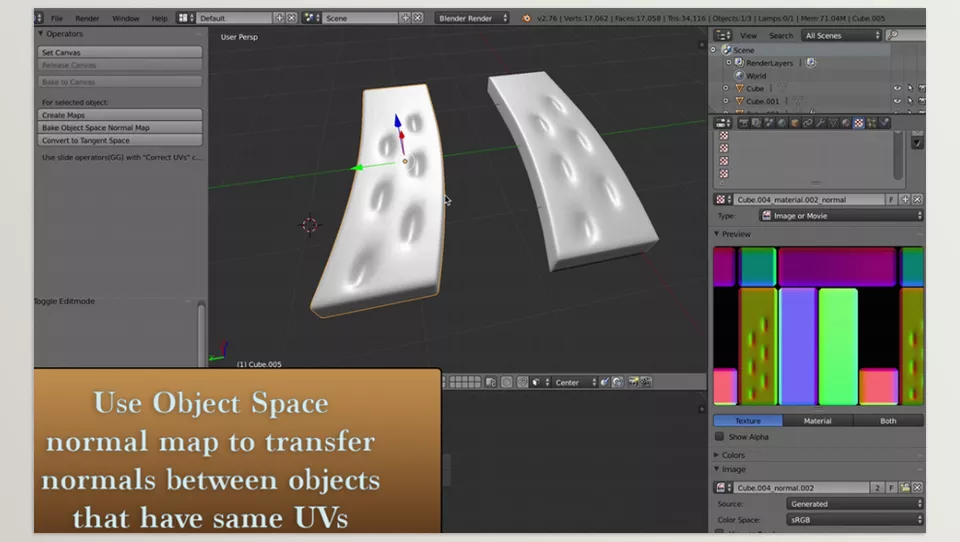Open the Window menu
This screenshot has height=542, width=960.
126,18
